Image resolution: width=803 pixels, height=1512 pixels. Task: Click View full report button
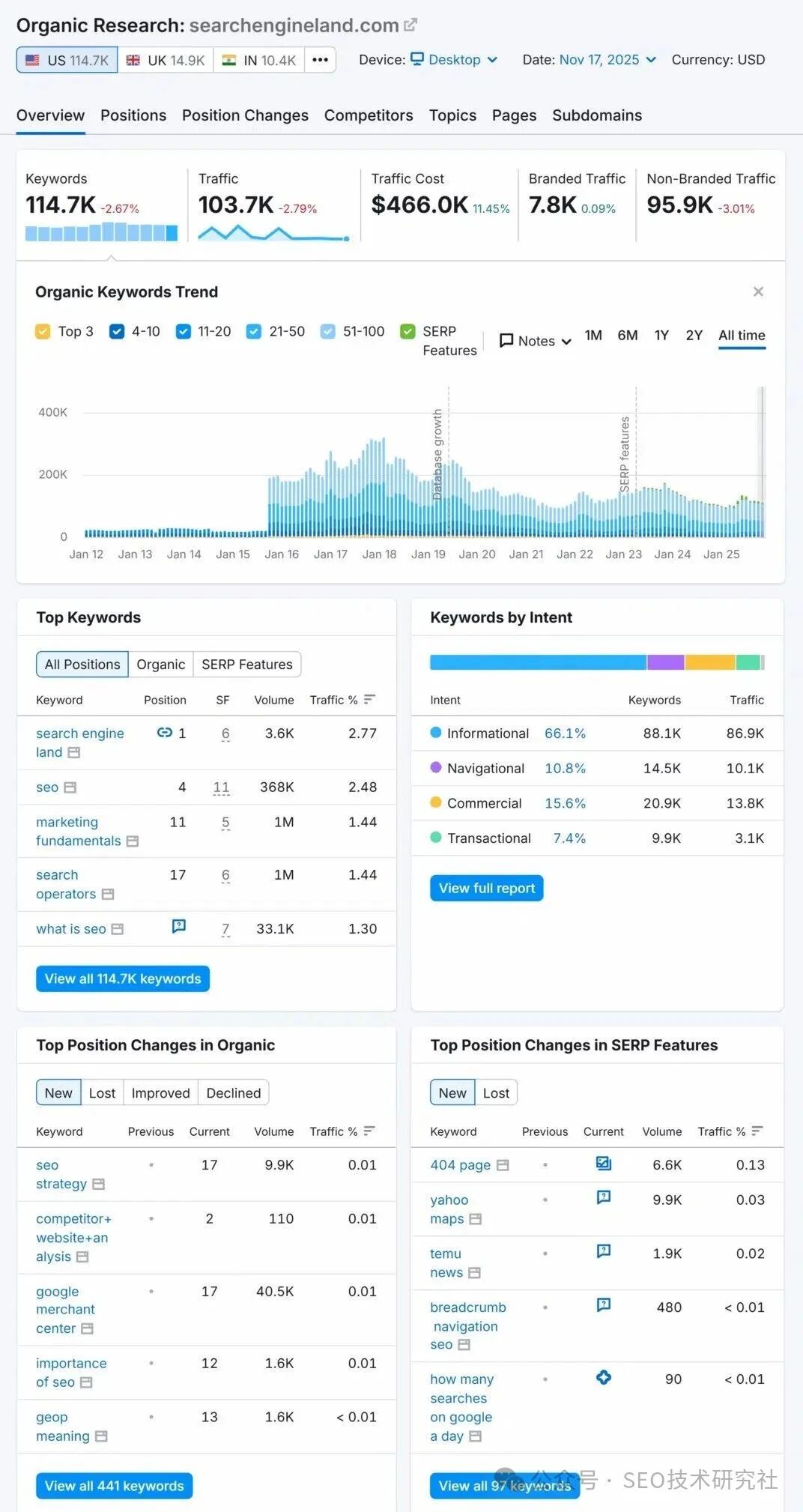[x=486, y=888]
